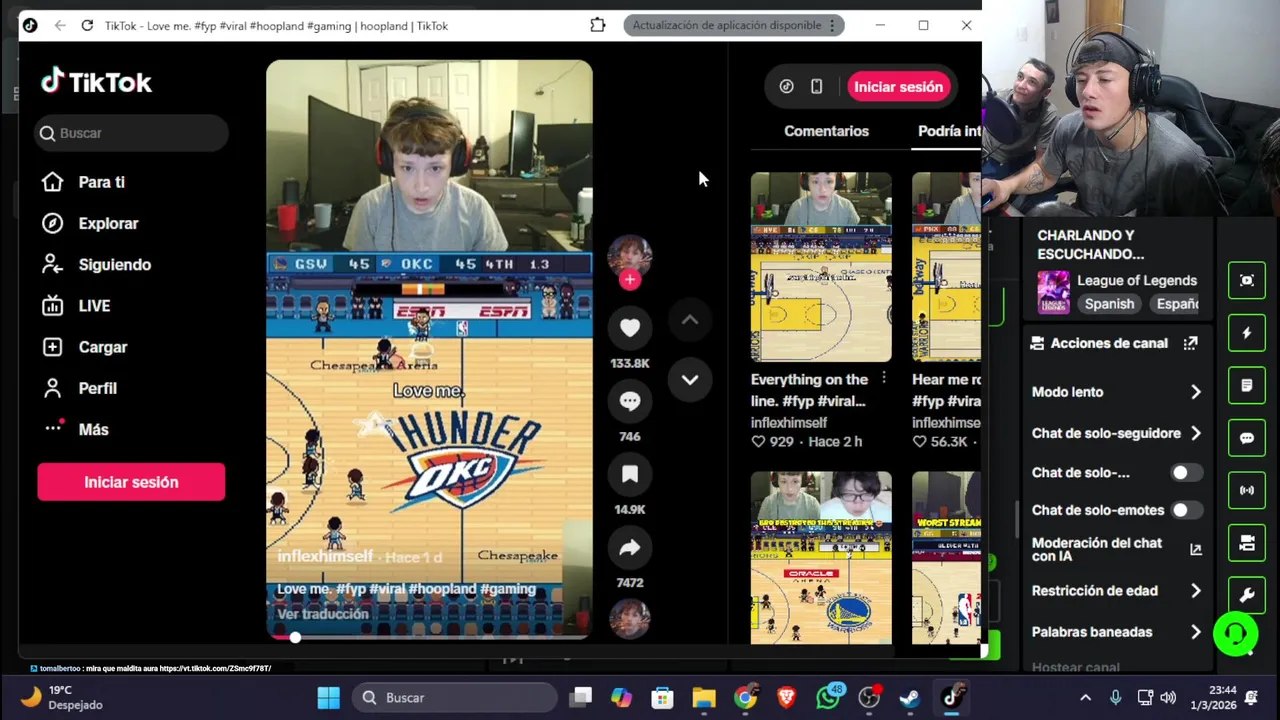Viewport: 1280px width, 720px height.
Task: Switch to the Podría interesarte tab
Action: (949, 131)
